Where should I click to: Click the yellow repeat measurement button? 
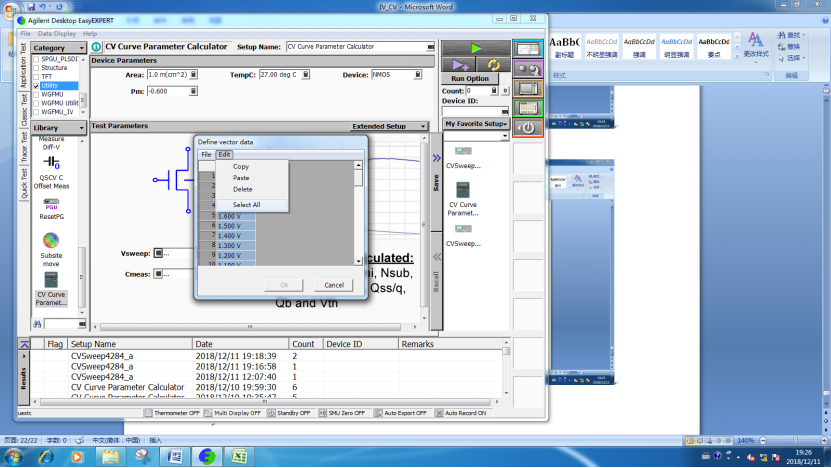click(493, 65)
